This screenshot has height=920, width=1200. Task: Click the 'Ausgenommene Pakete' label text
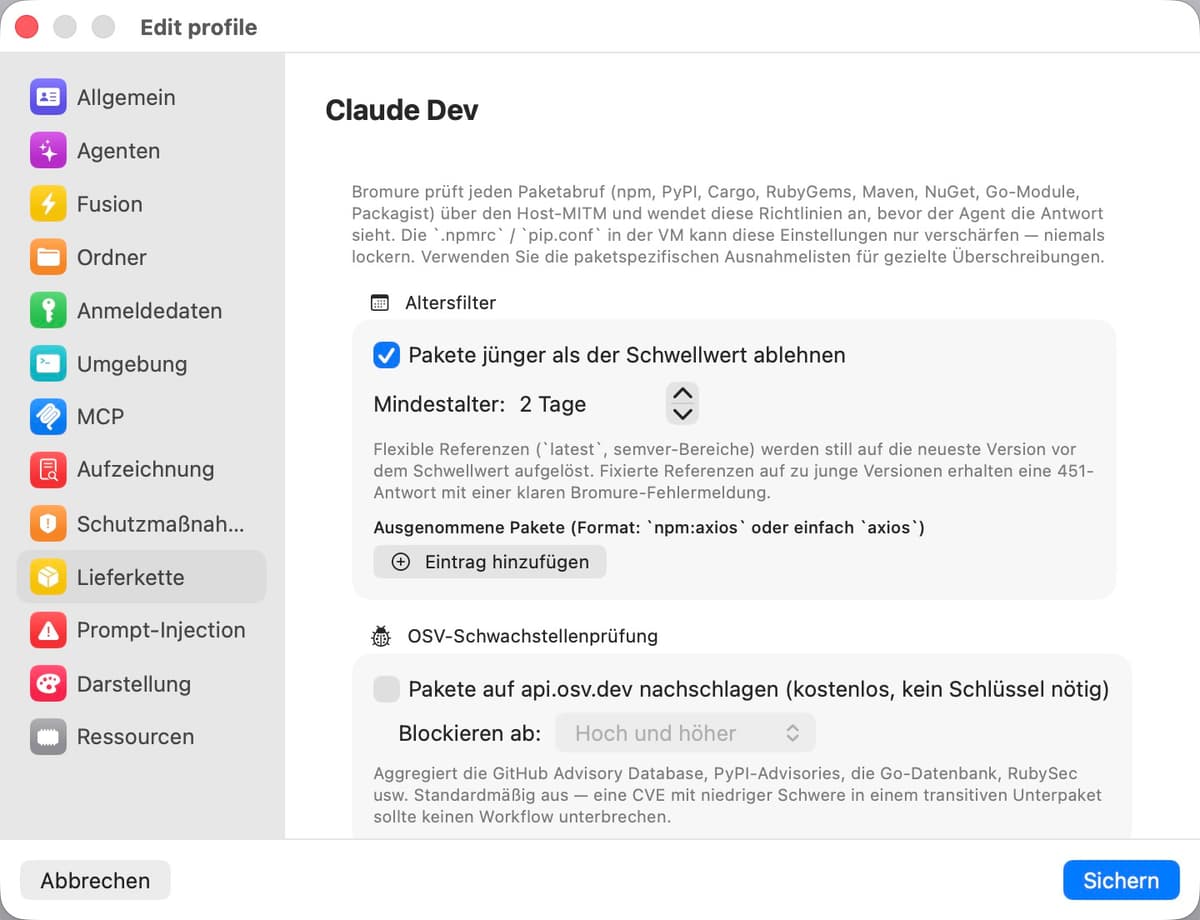[649, 527]
